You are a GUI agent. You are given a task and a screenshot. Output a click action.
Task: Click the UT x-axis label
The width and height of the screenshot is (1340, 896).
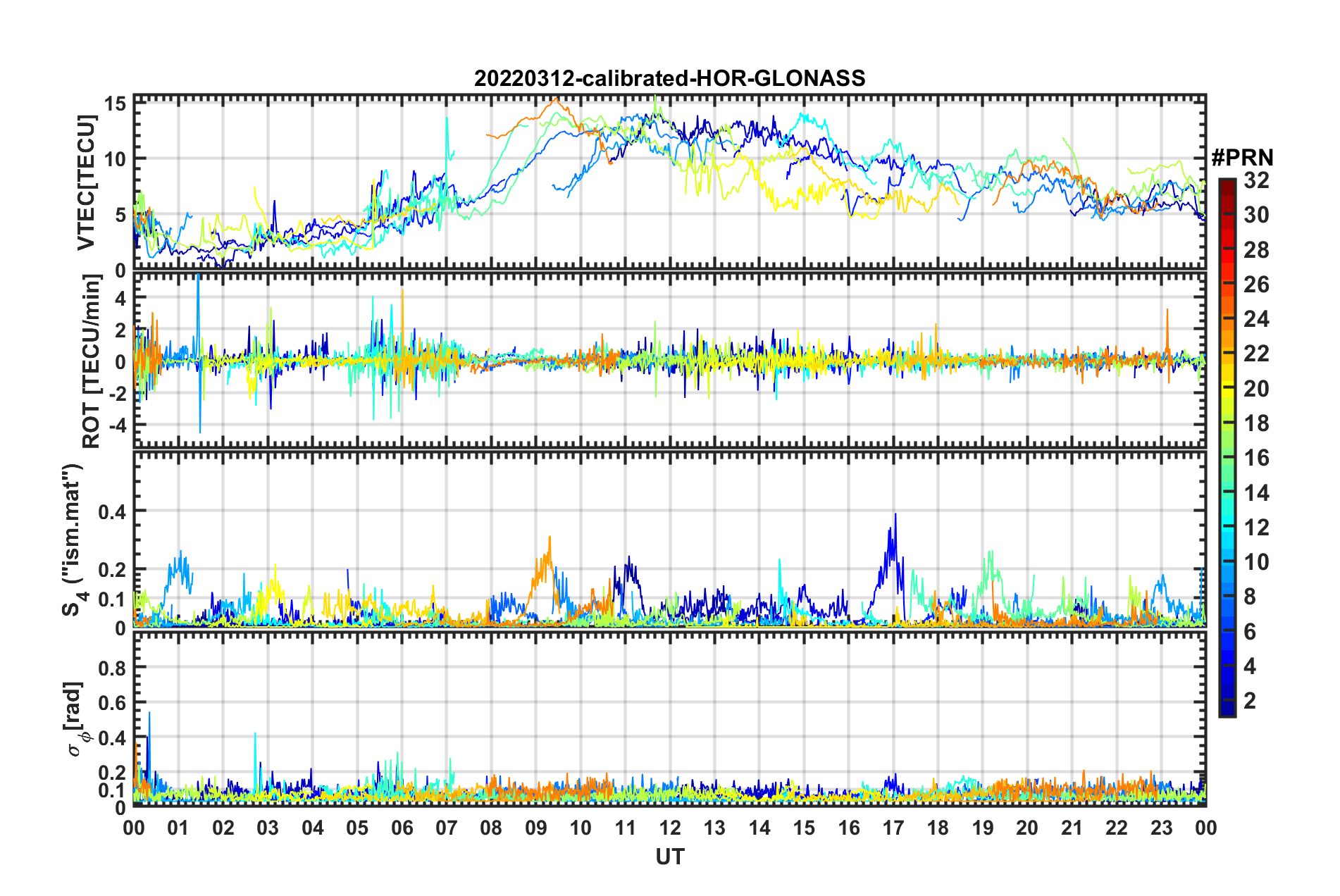(669, 857)
